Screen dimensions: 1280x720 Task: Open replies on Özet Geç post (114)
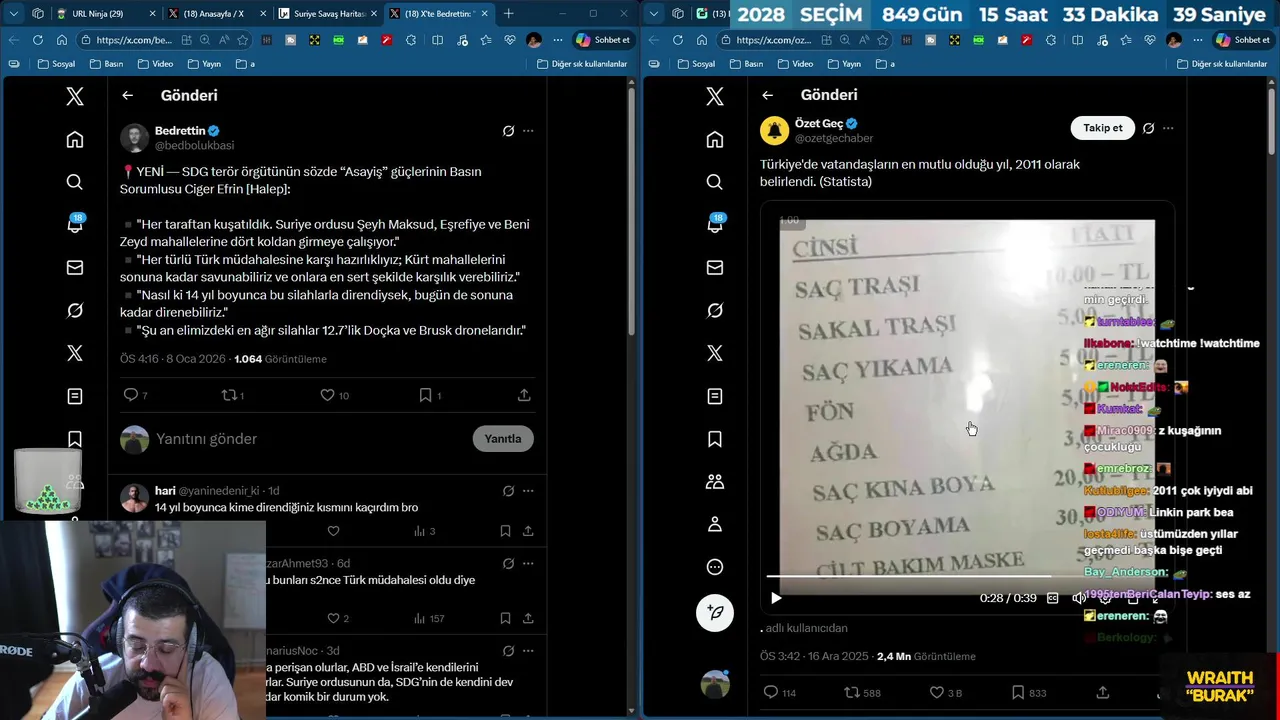(x=770, y=692)
